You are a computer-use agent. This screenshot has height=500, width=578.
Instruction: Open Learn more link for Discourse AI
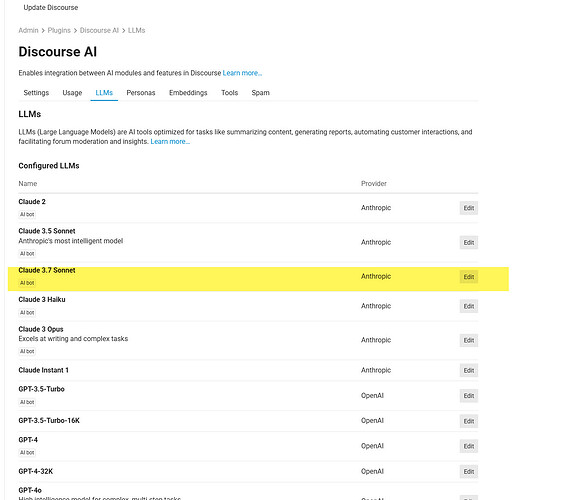242,73
